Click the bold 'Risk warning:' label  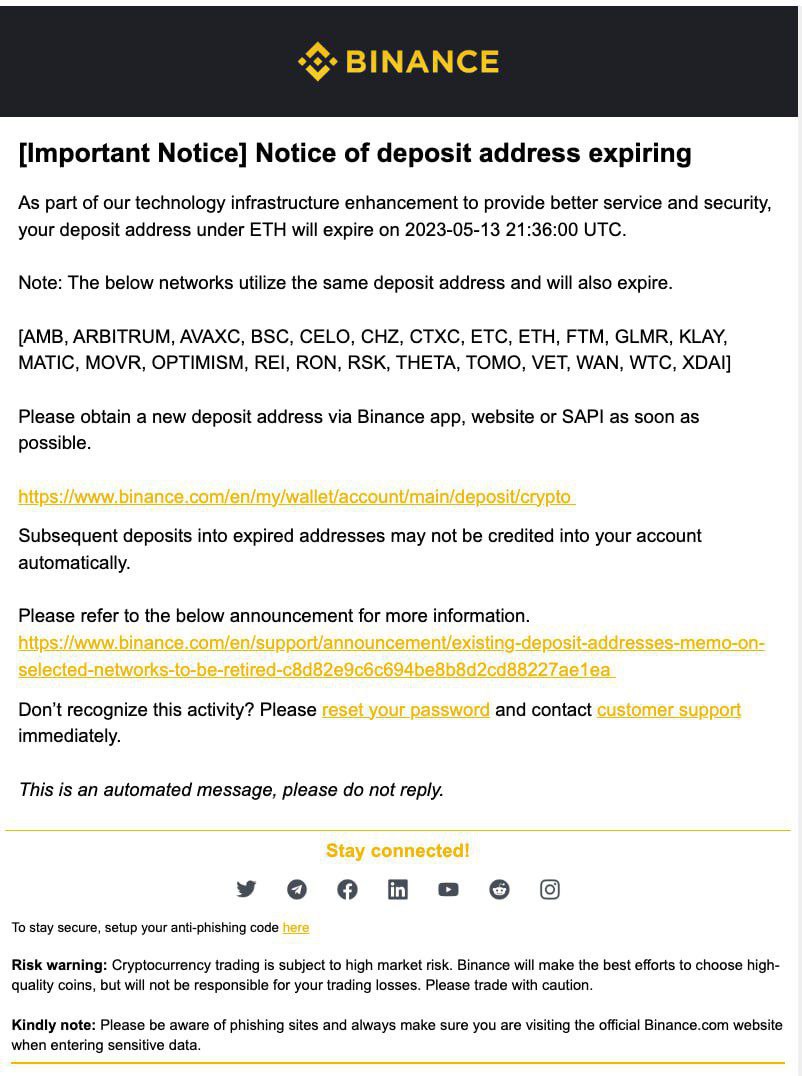[59, 965]
